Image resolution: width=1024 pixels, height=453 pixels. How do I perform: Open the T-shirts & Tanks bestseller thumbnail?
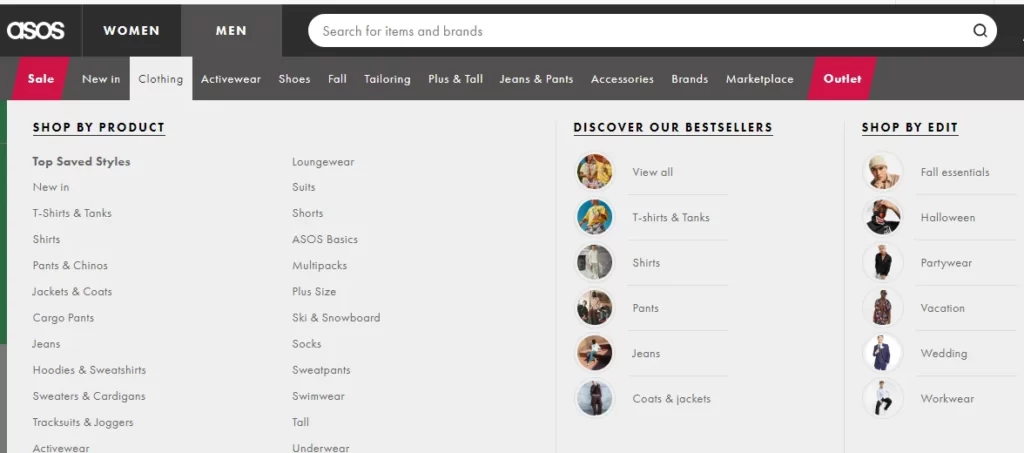point(594,217)
